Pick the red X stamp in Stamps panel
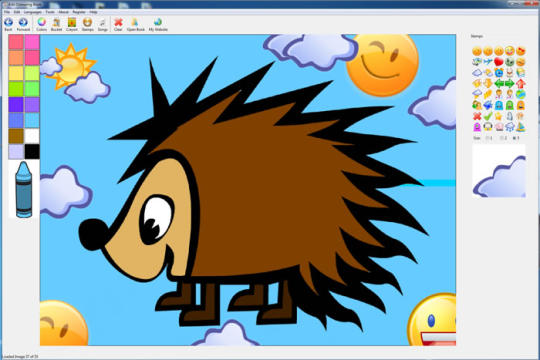This screenshot has height=360, width=540. point(477,116)
